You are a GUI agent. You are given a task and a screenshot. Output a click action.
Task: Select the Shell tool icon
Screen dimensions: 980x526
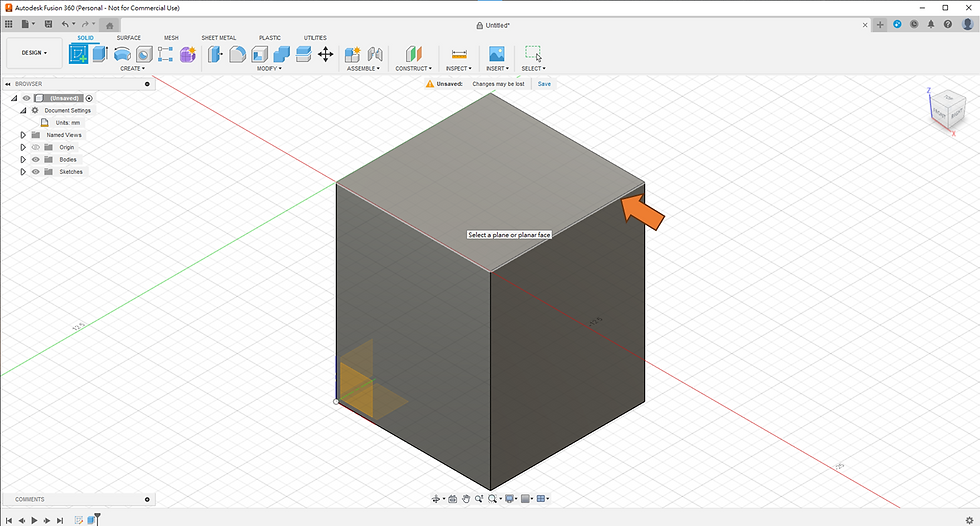pyautogui.click(x=259, y=54)
